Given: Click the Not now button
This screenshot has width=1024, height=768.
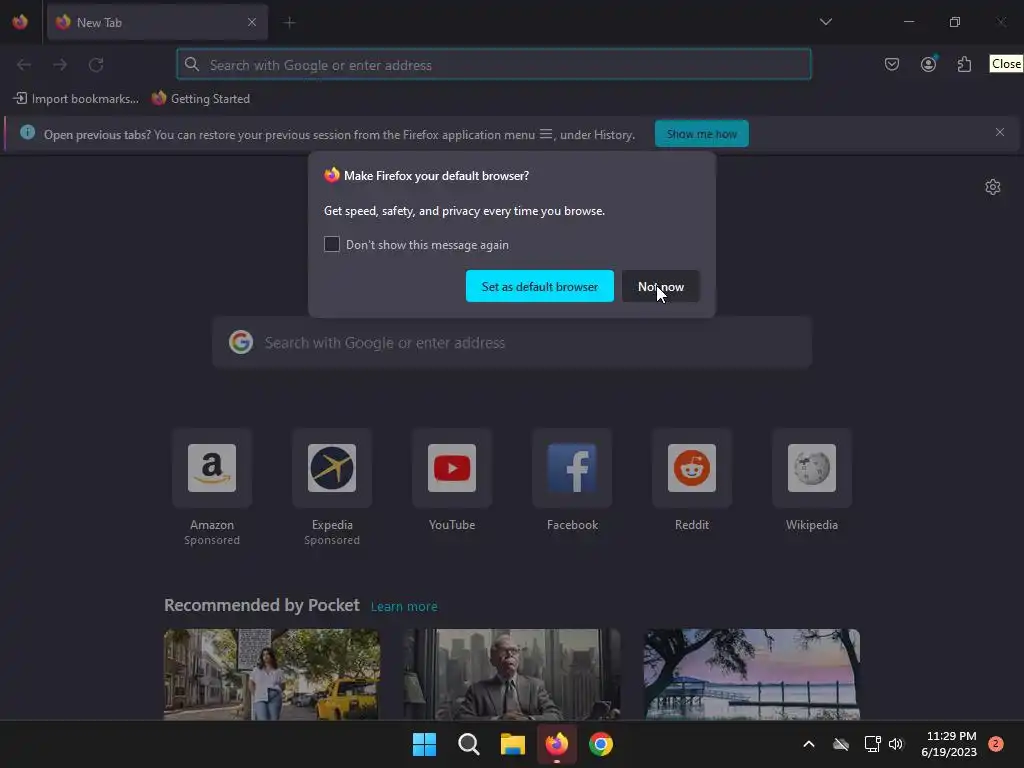Looking at the screenshot, I should (660, 286).
